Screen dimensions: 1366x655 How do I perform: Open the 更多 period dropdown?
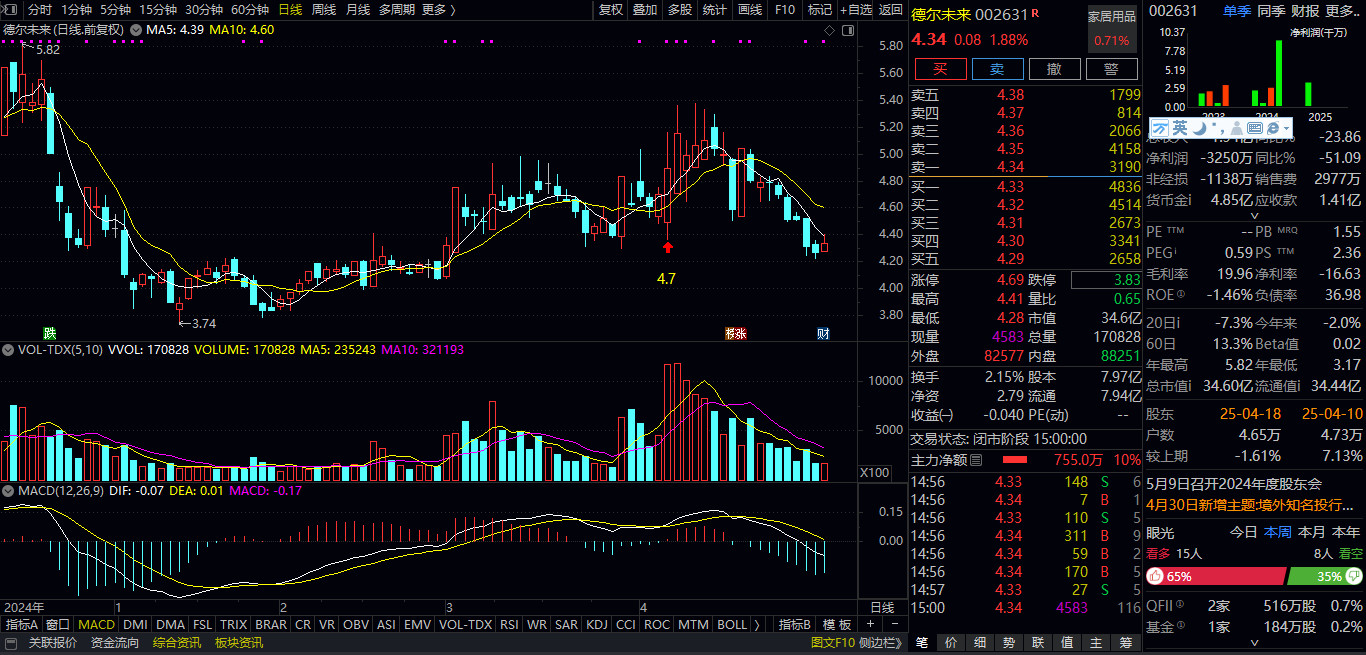[x=439, y=10]
